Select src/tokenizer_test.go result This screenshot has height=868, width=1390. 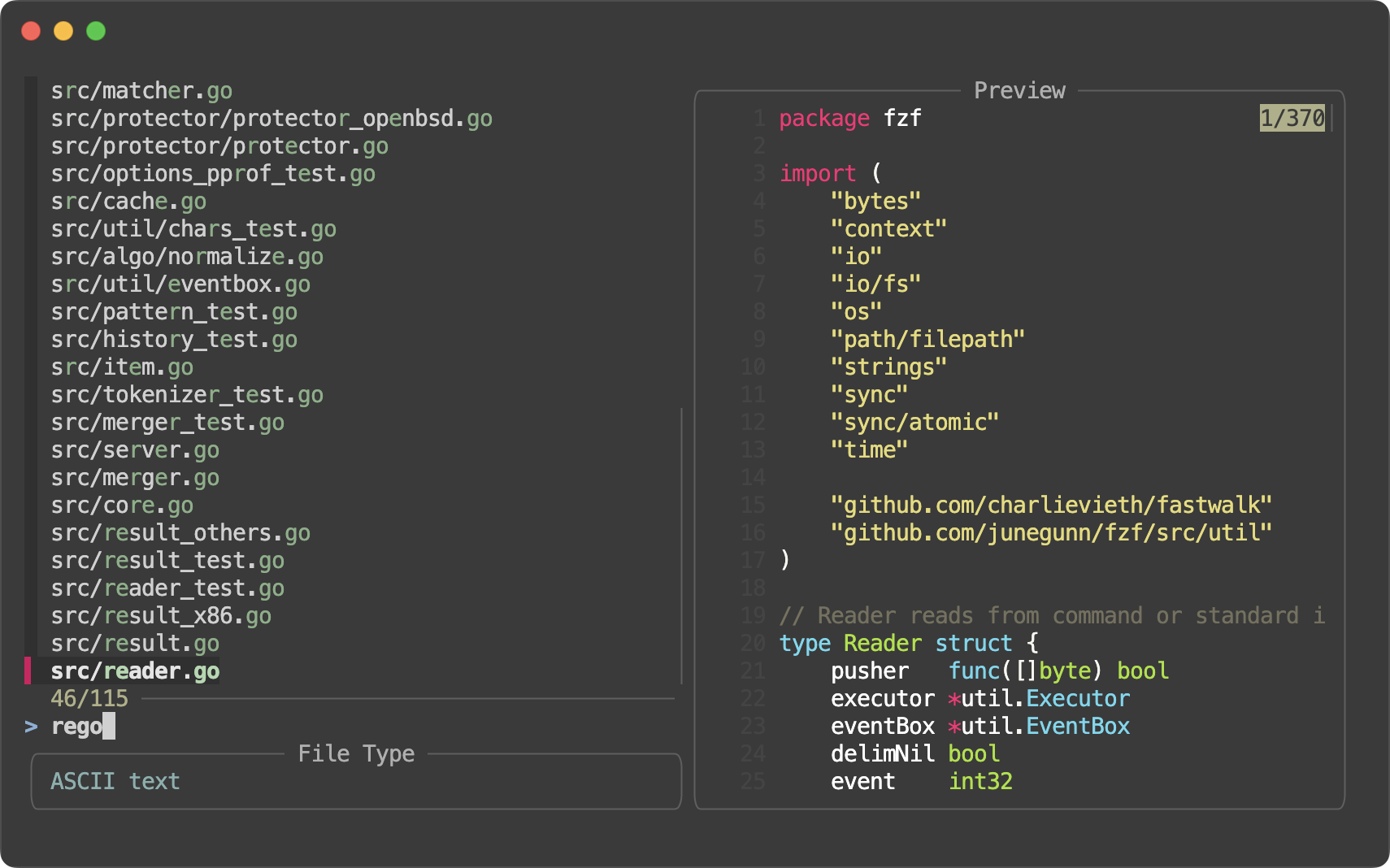pyautogui.click(x=187, y=395)
